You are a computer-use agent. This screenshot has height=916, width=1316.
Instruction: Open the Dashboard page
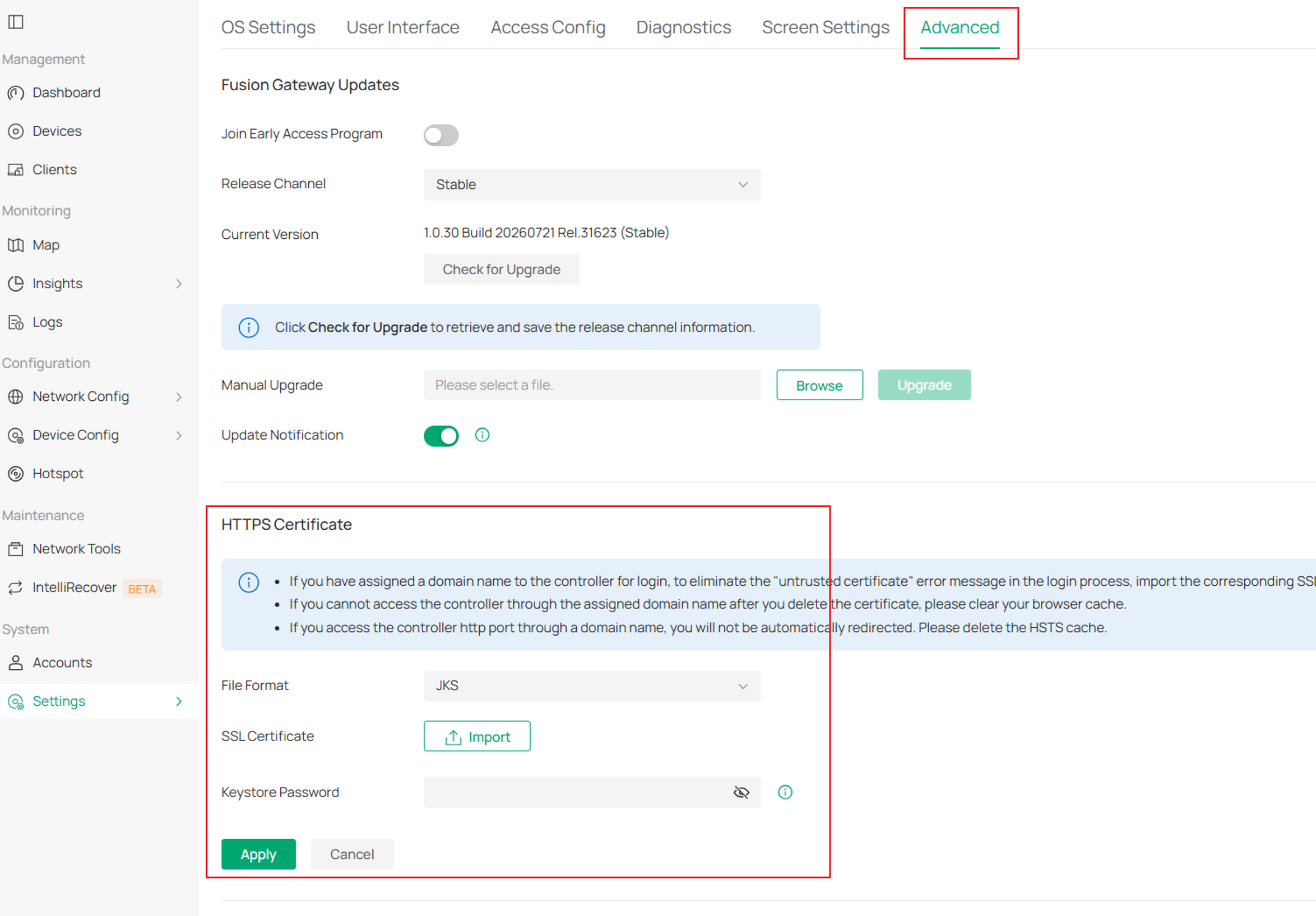66,92
